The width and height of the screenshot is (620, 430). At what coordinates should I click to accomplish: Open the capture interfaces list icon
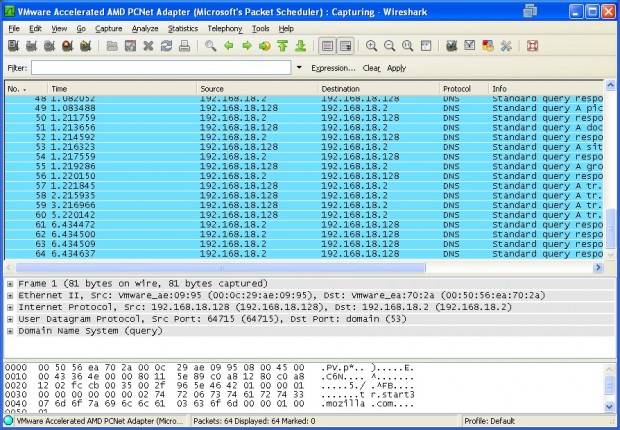[13, 46]
